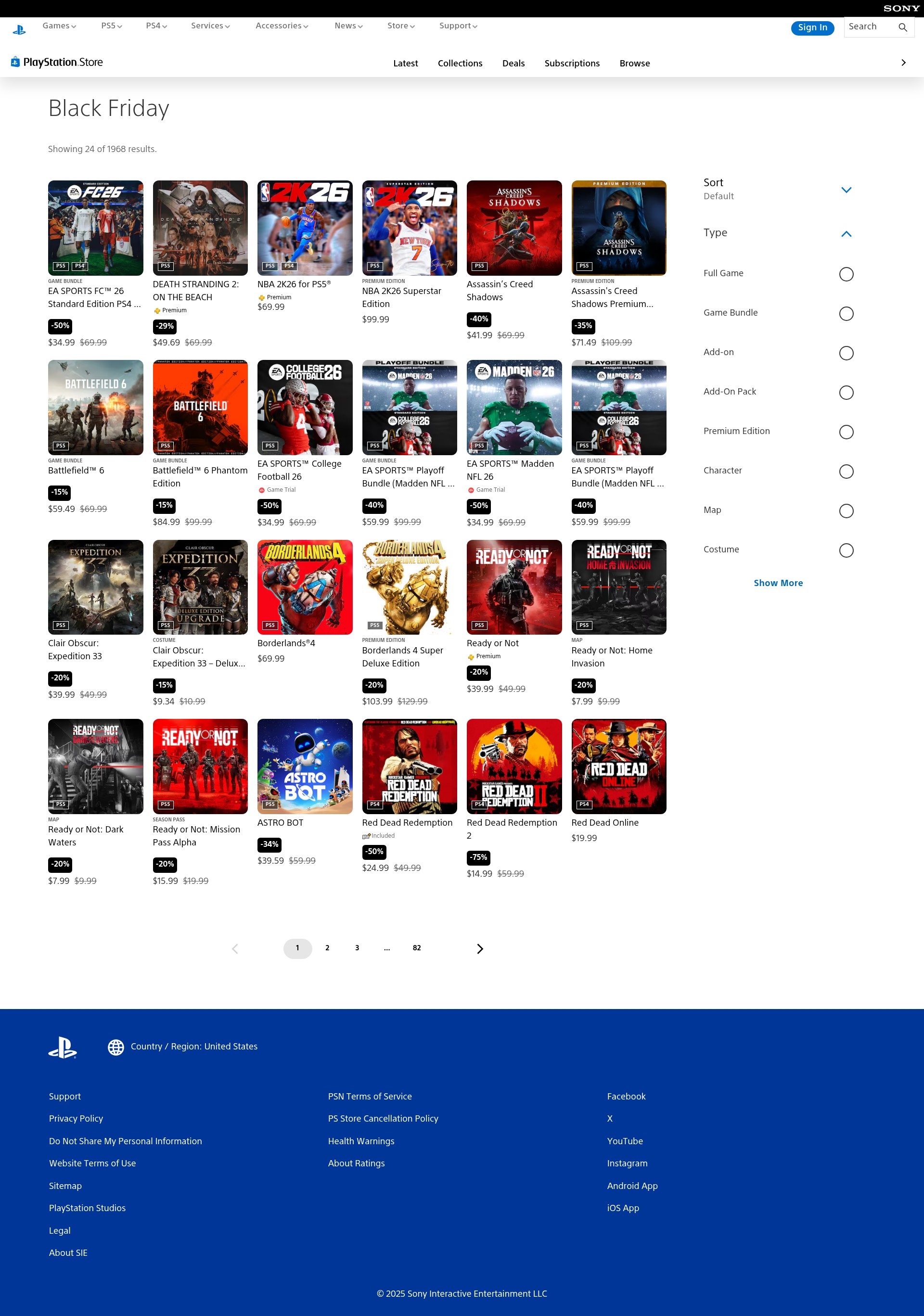Image resolution: width=924 pixels, height=1316 pixels.
Task: Open the EA SPORTS College Football 26 cover
Action: (x=305, y=408)
